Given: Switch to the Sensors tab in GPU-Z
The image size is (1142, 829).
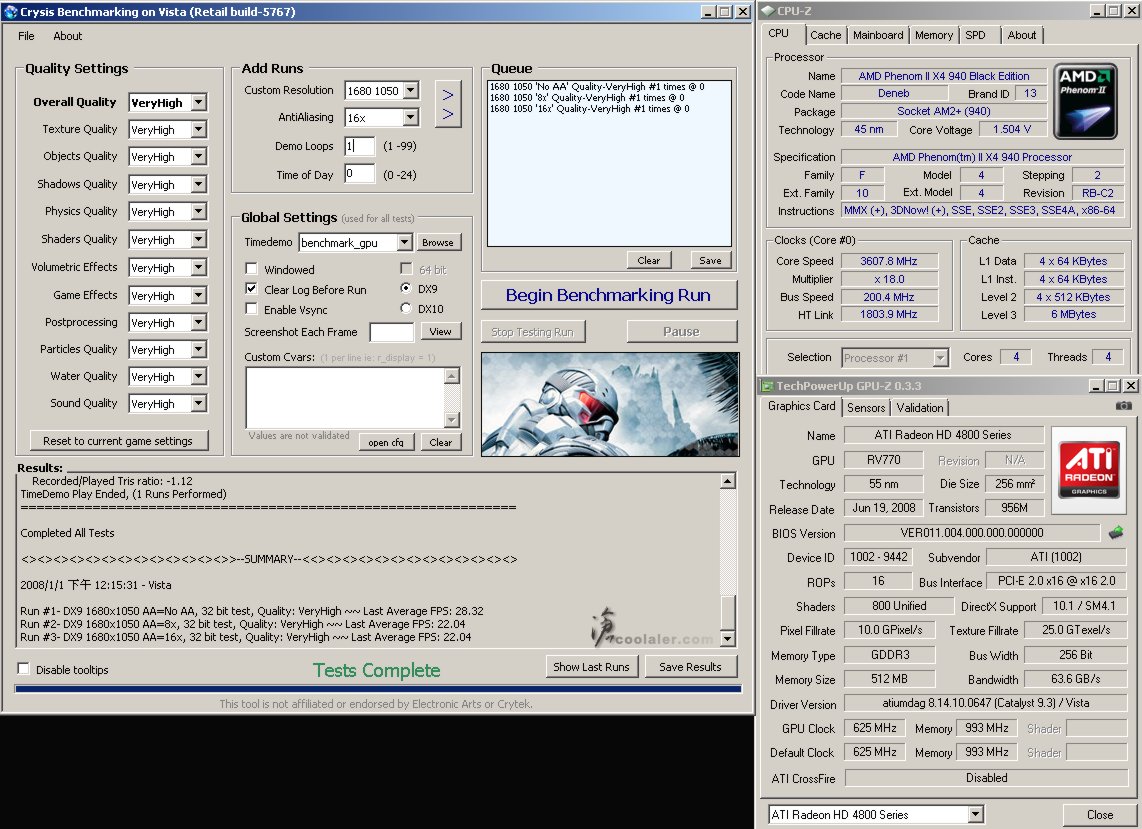Looking at the screenshot, I should tap(866, 408).
